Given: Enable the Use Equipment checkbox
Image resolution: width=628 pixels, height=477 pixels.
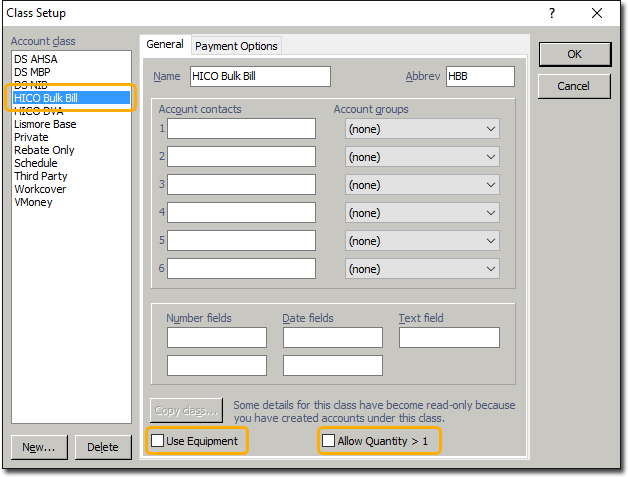Looking at the screenshot, I should tap(158, 441).
